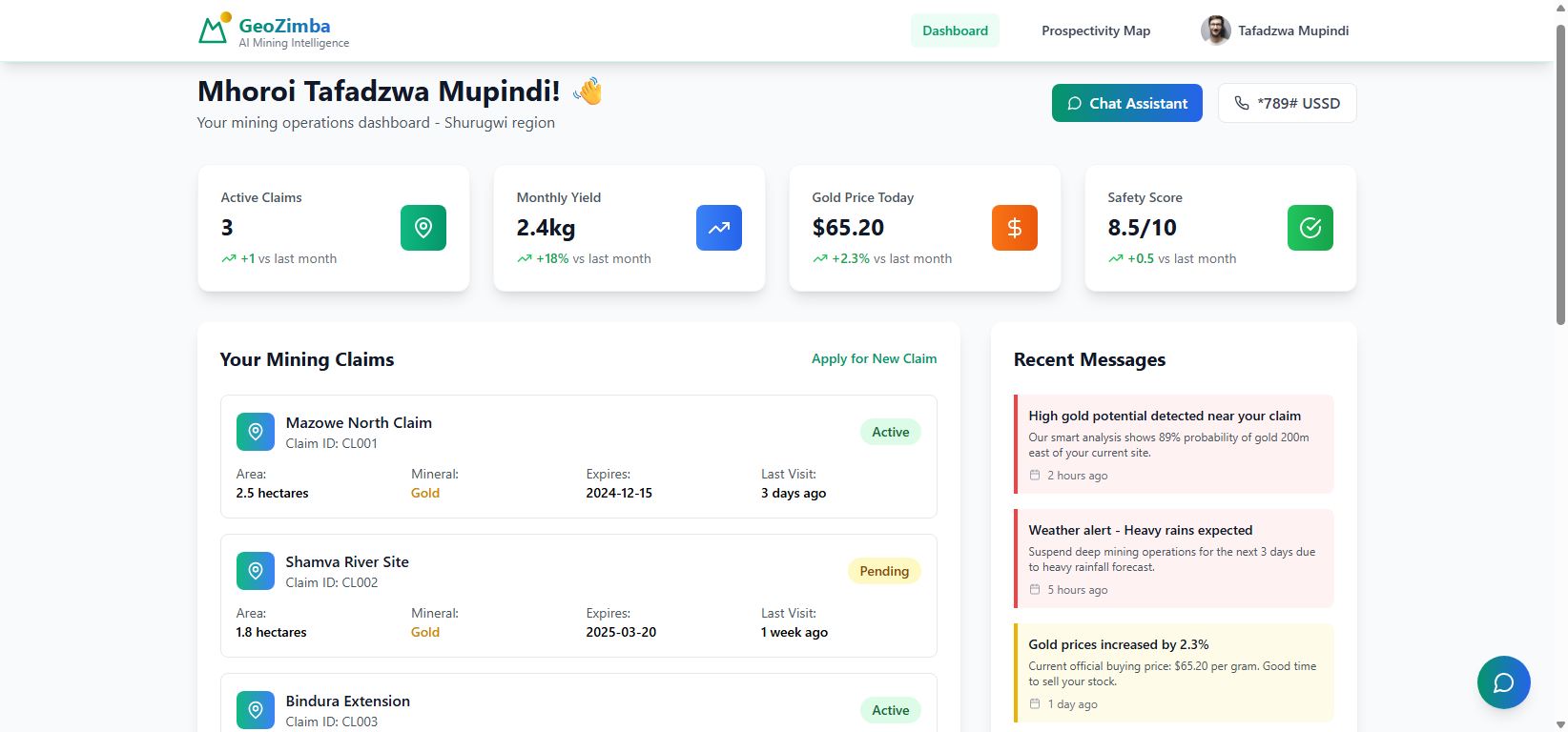Click Gold mineral value for Shamva River Site
This screenshot has width=1568, height=732.
[x=425, y=632]
